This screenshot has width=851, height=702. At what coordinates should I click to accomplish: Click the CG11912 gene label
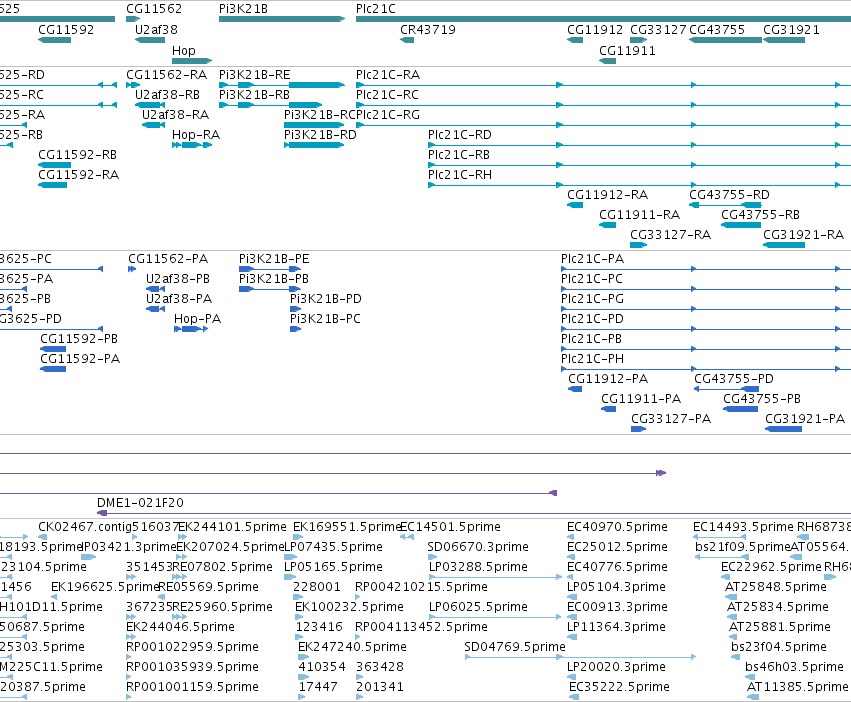(x=595, y=29)
